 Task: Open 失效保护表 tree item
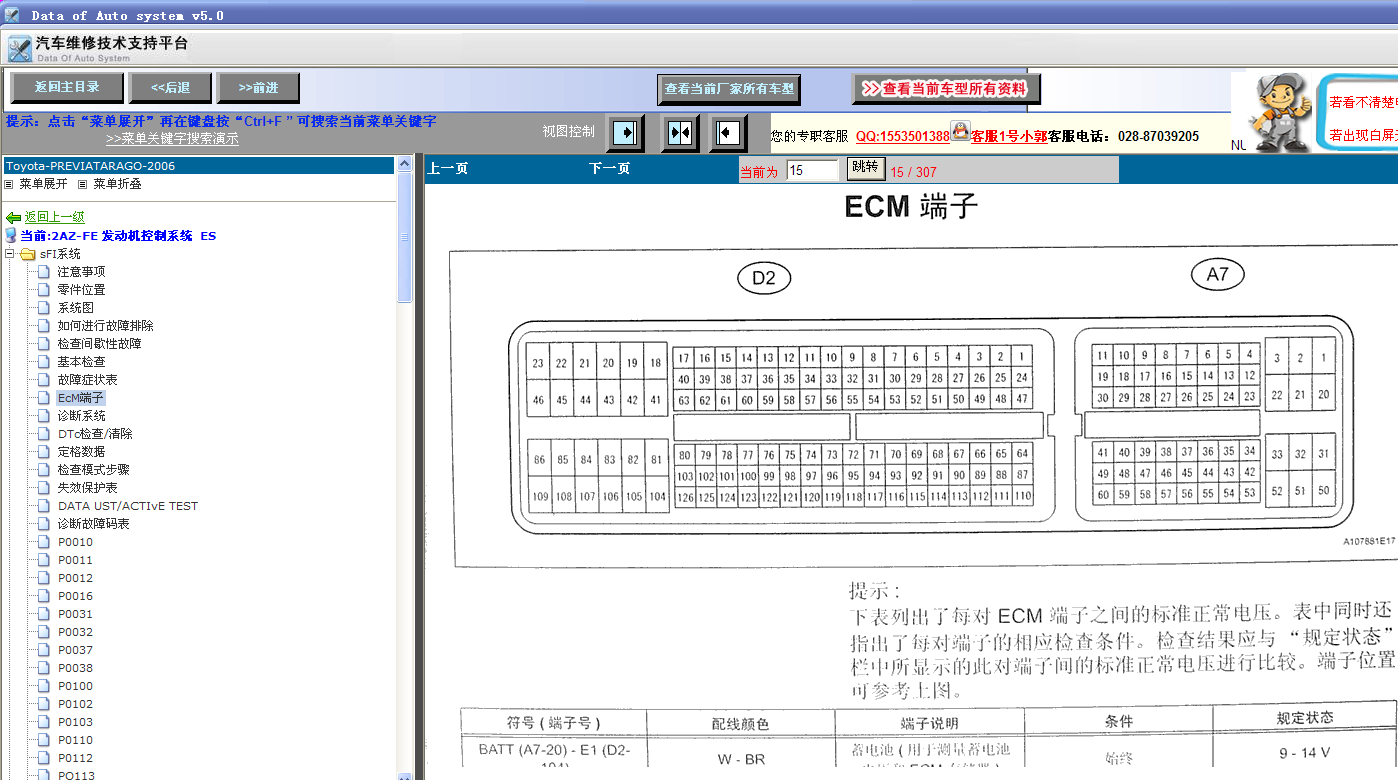click(x=87, y=488)
